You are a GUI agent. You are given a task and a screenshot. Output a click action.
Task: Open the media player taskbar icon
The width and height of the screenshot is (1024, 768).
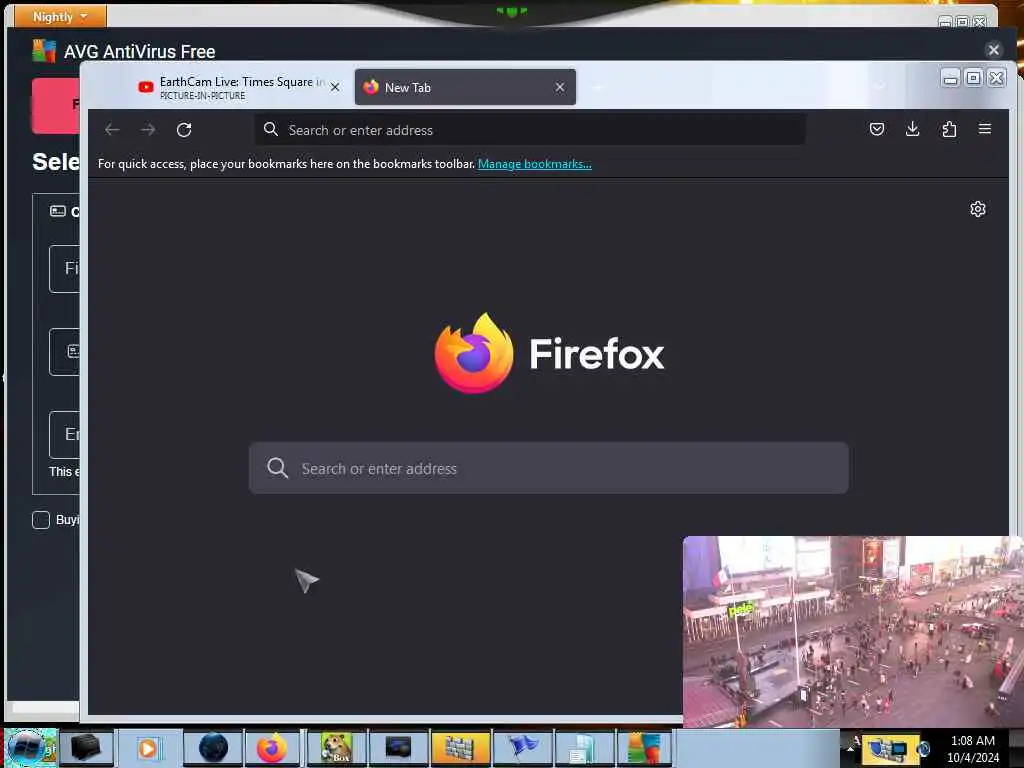148,748
